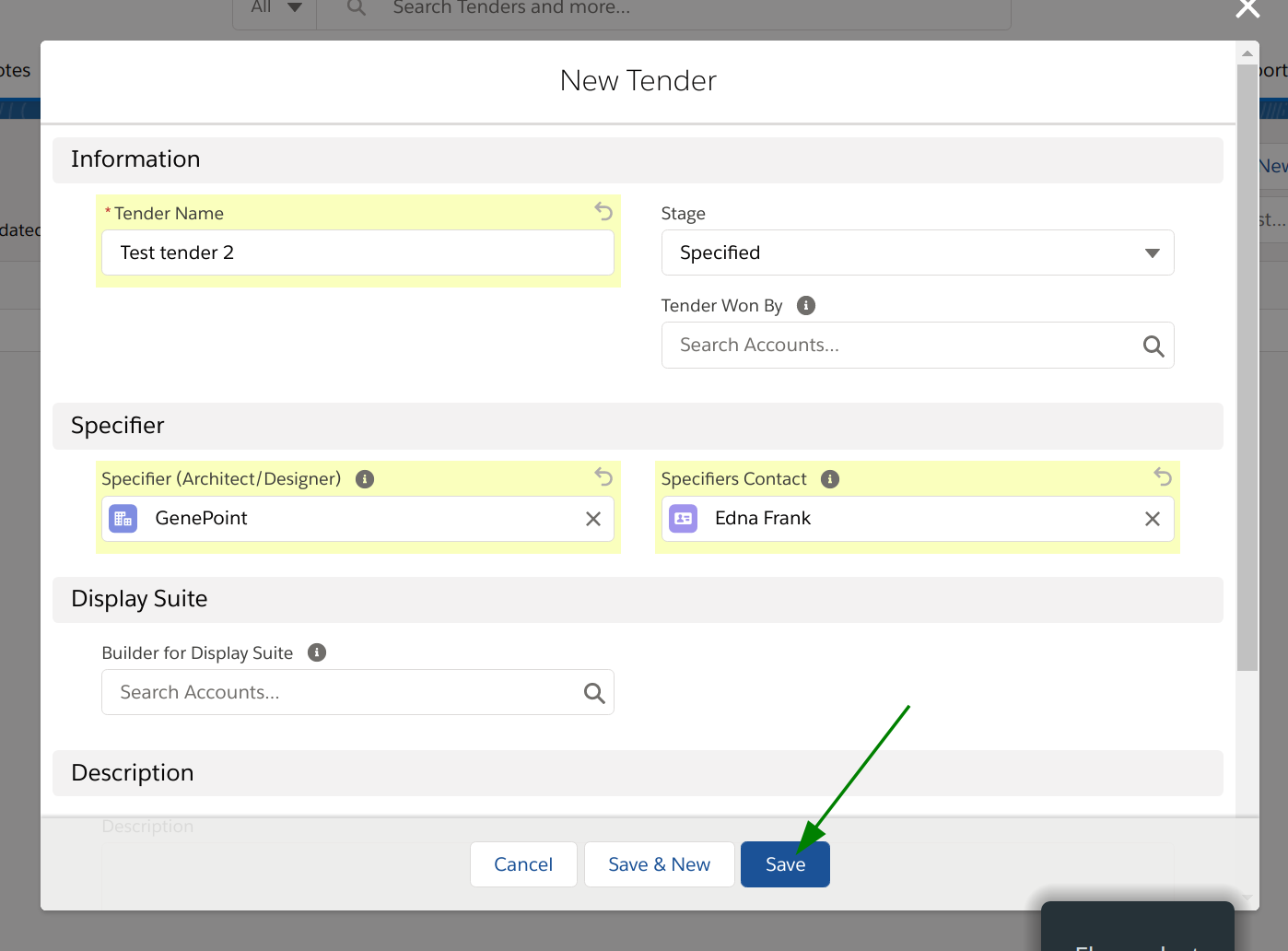Show info tooltip for Specifiers Contact

tap(830, 479)
